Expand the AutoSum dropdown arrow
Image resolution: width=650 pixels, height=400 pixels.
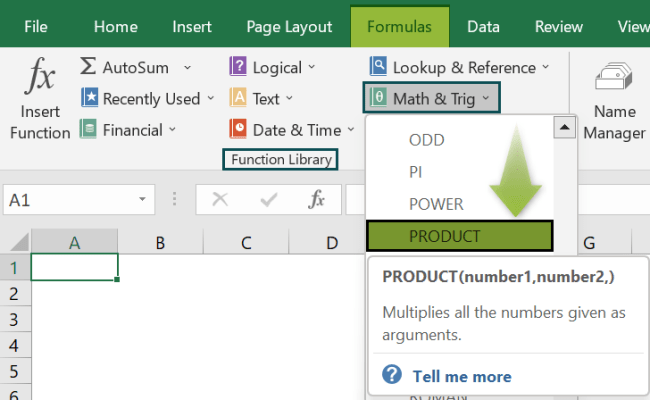[x=188, y=67]
